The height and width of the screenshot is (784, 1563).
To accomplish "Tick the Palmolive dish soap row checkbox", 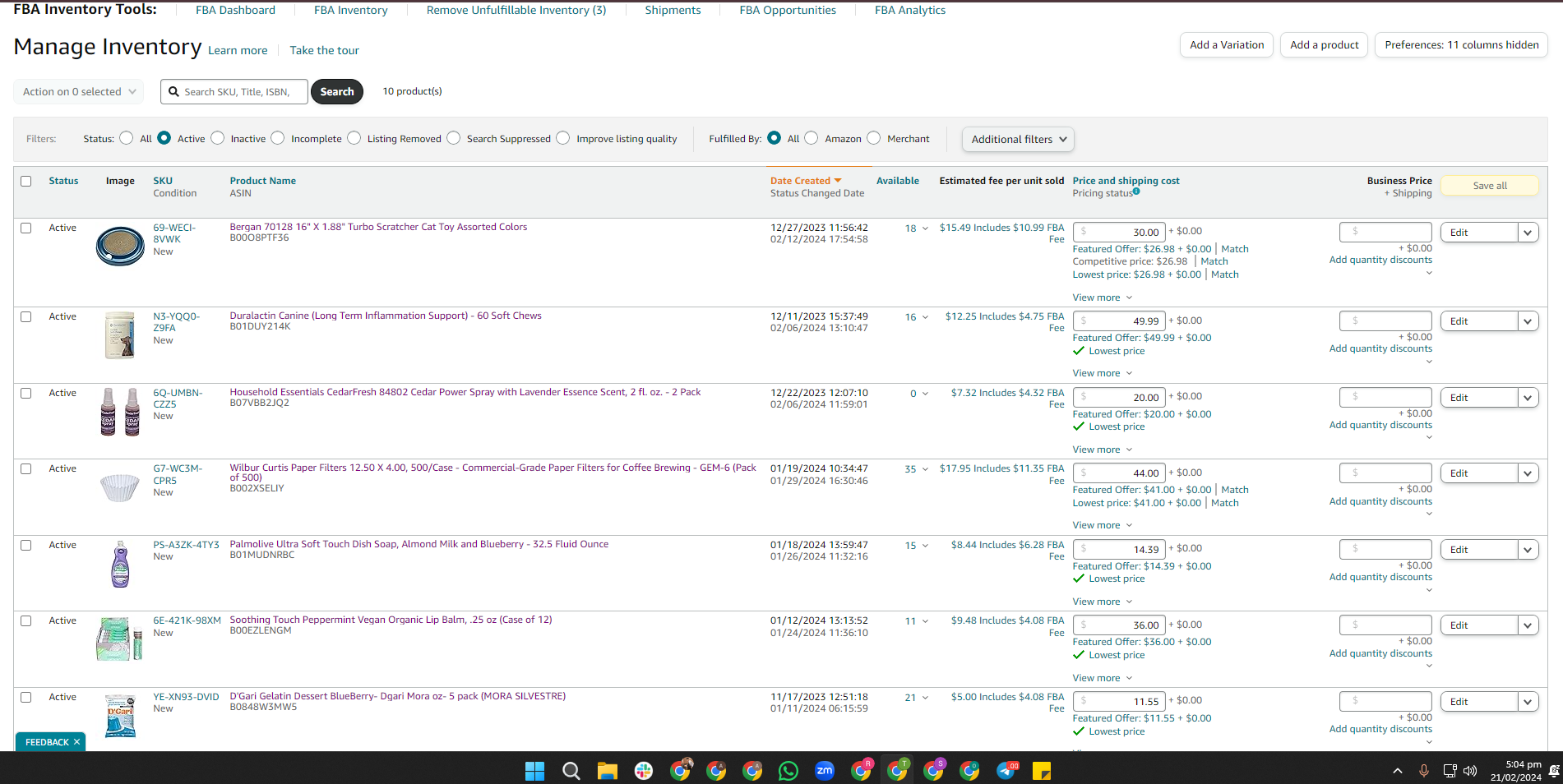I will [x=26, y=546].
